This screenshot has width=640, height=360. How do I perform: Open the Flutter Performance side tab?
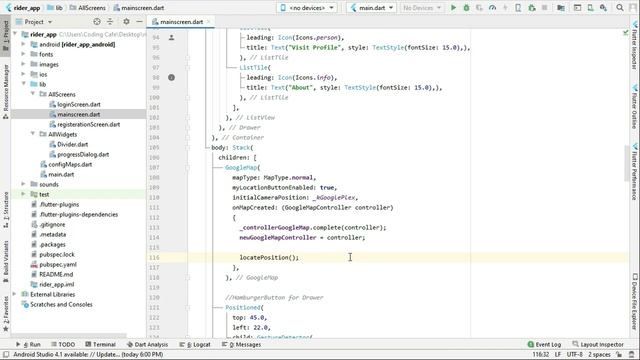point(634,171)
